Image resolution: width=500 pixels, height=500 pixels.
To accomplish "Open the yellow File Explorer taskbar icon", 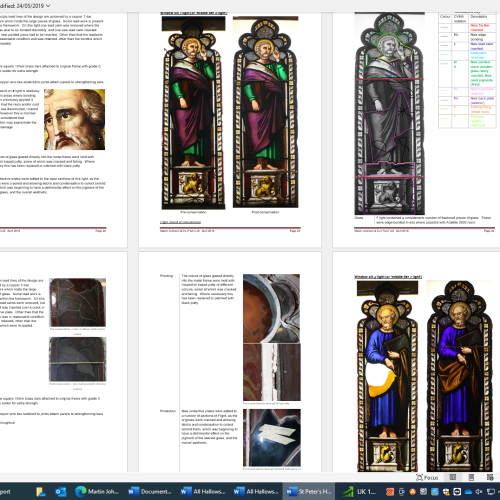I will pos(41,492).
